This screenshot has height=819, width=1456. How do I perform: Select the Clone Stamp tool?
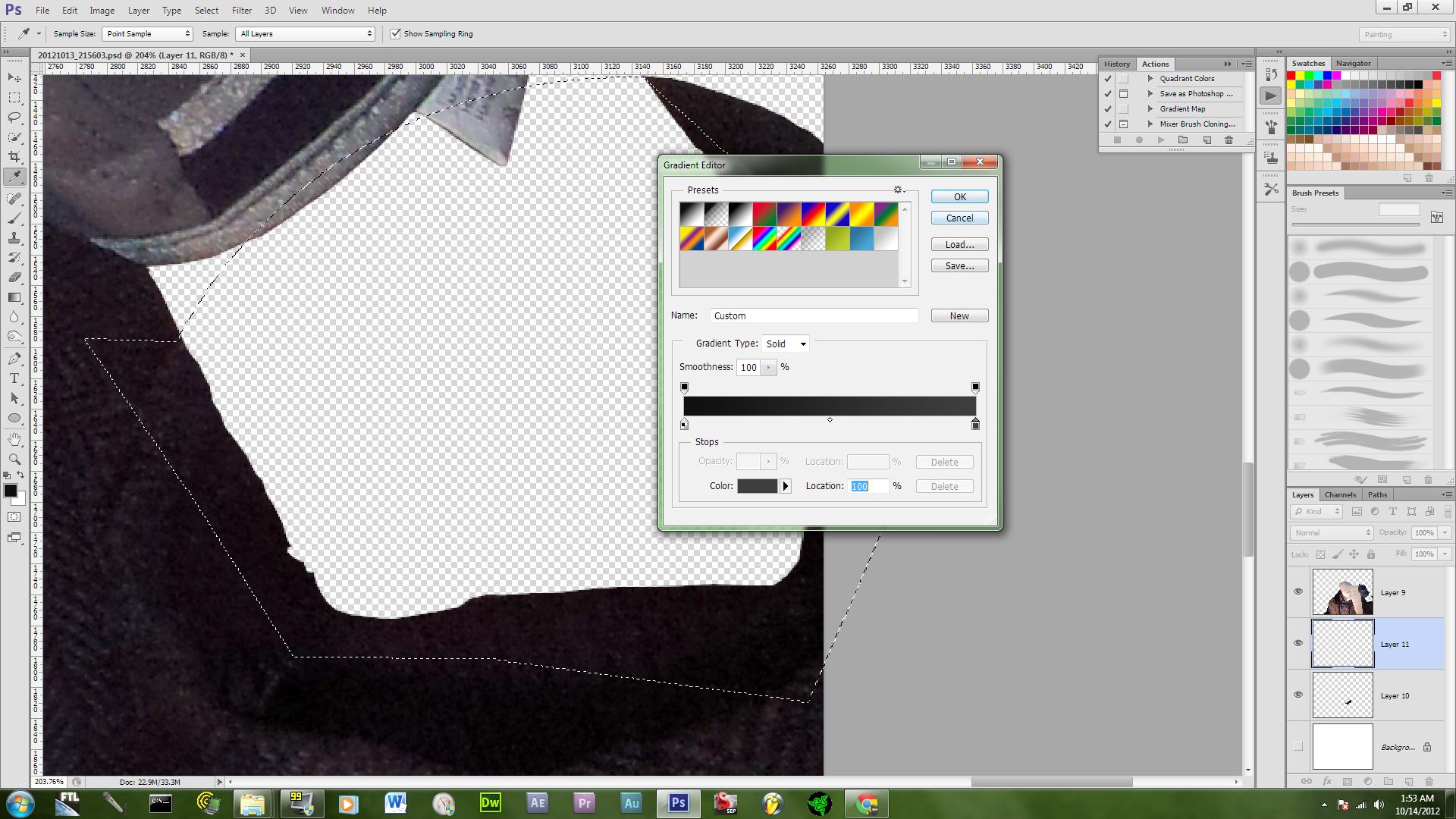tap(14, 238)
